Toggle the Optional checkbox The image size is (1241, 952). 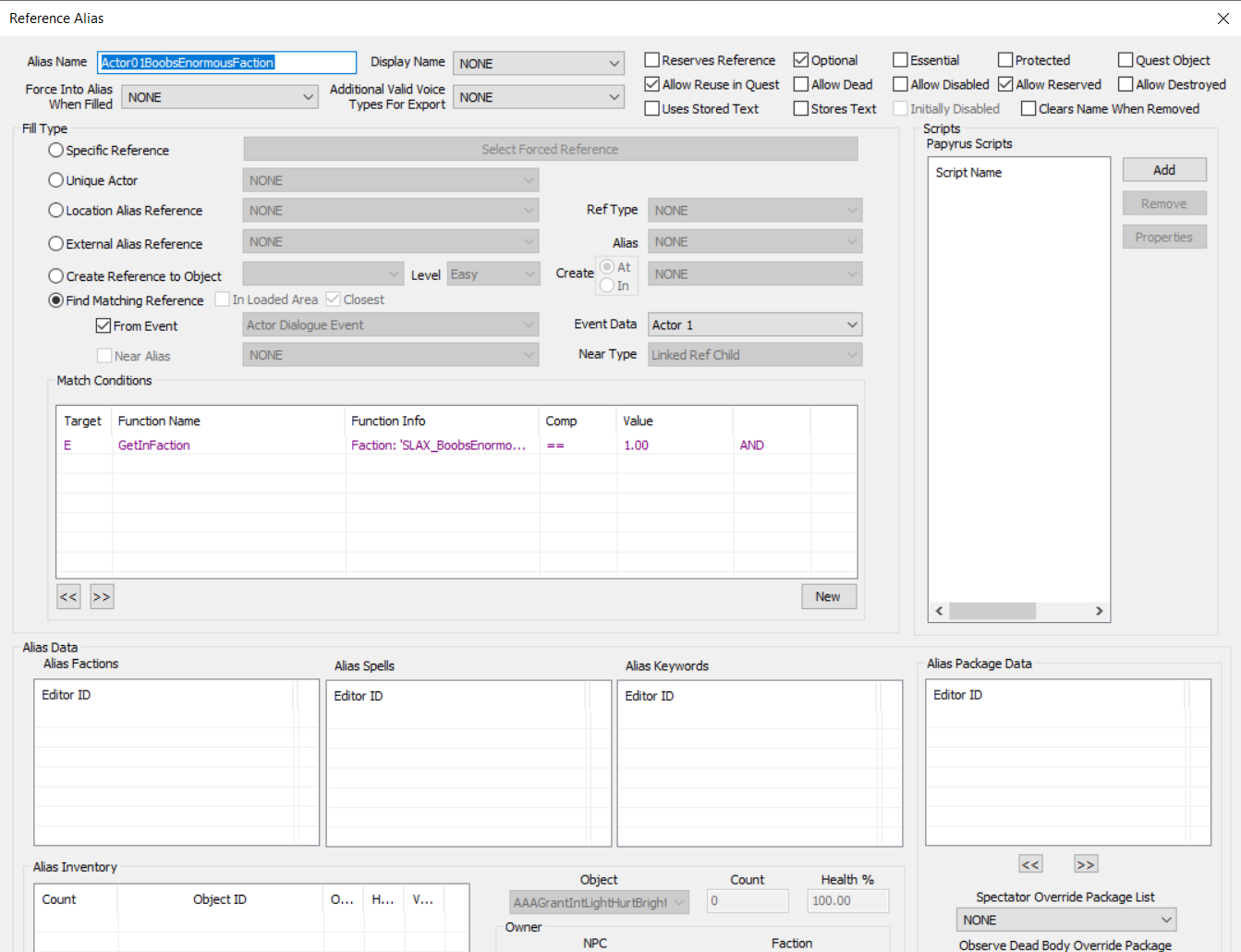[x=801, y=60]
